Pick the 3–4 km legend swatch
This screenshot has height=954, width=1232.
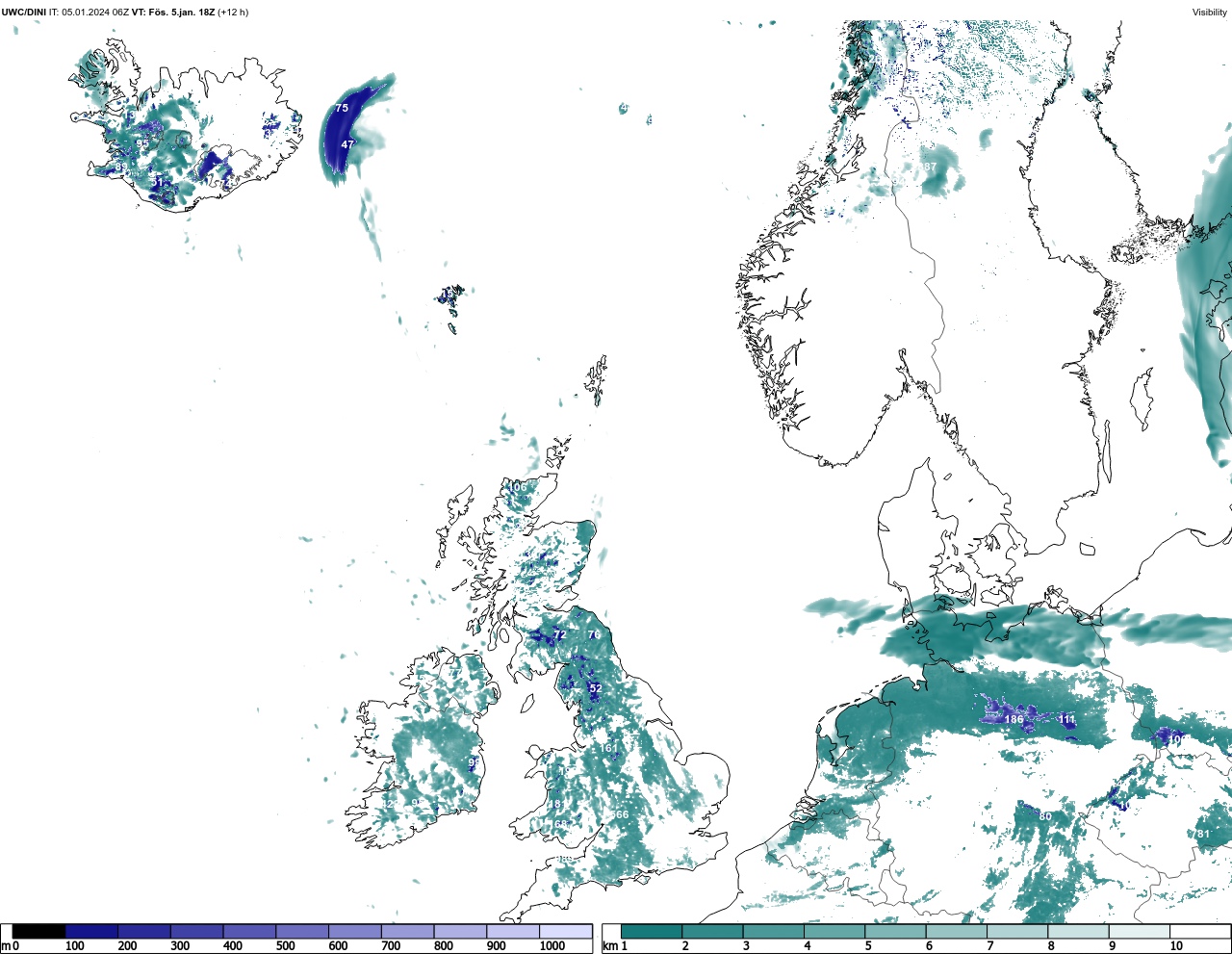773,932
